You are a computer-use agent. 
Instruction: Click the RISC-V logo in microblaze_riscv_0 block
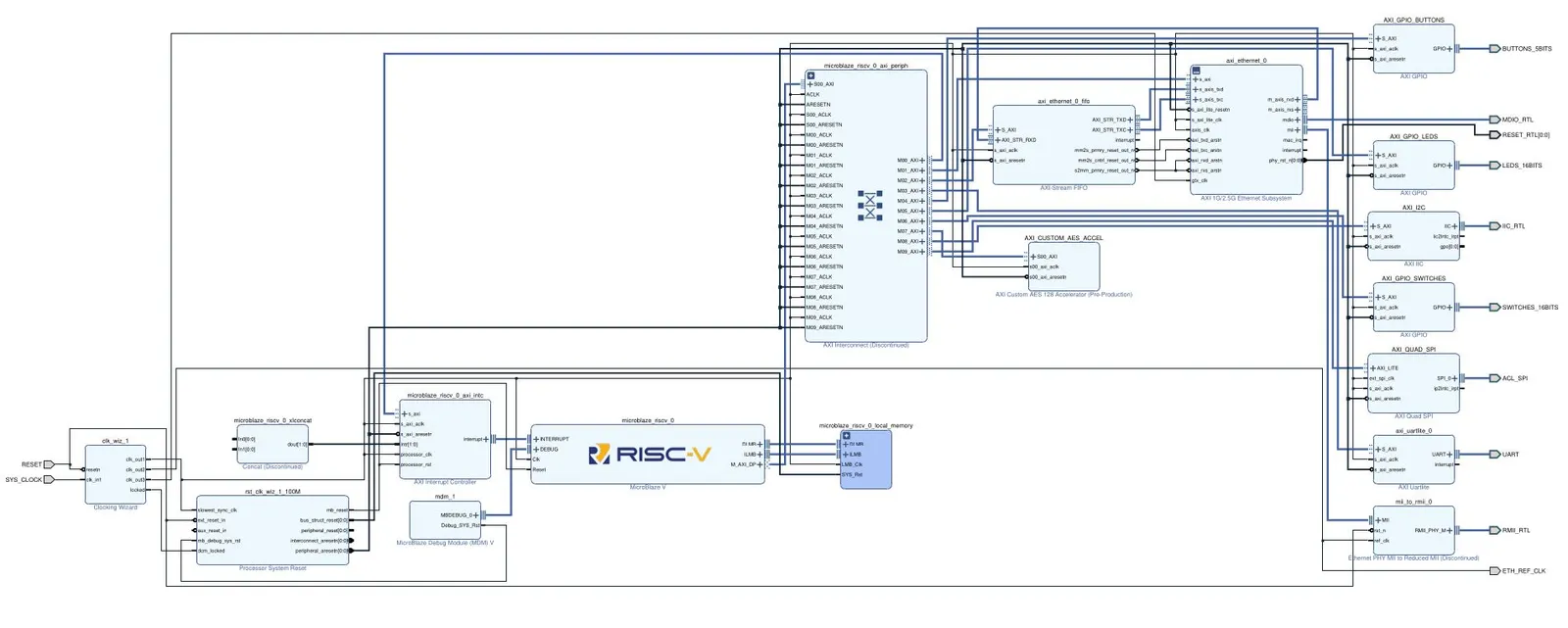click(x=649, y=455)
